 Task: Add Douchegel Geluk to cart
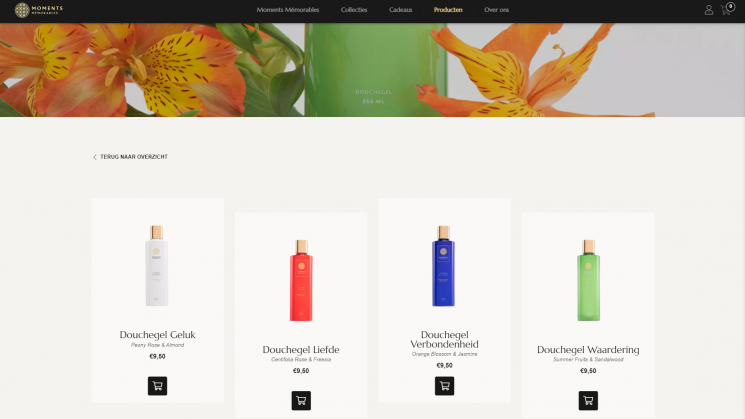157,386
